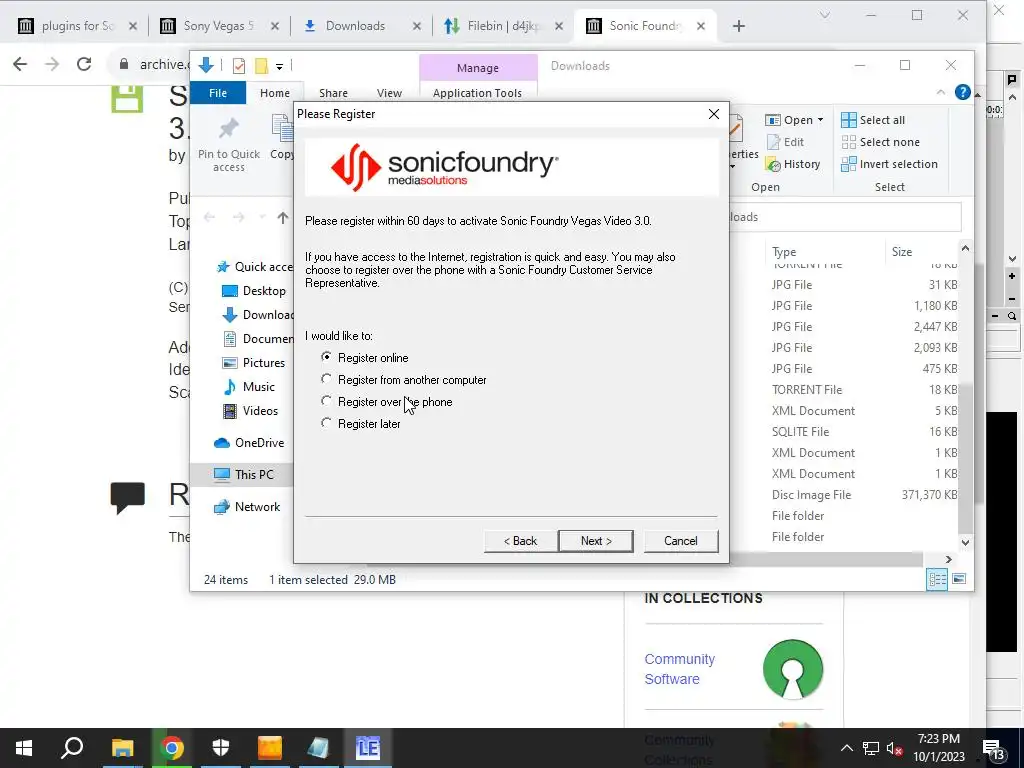Open File Explorer help icon
The height and width of the screenshot is (768, 1024).
click(x=962, y=92)
